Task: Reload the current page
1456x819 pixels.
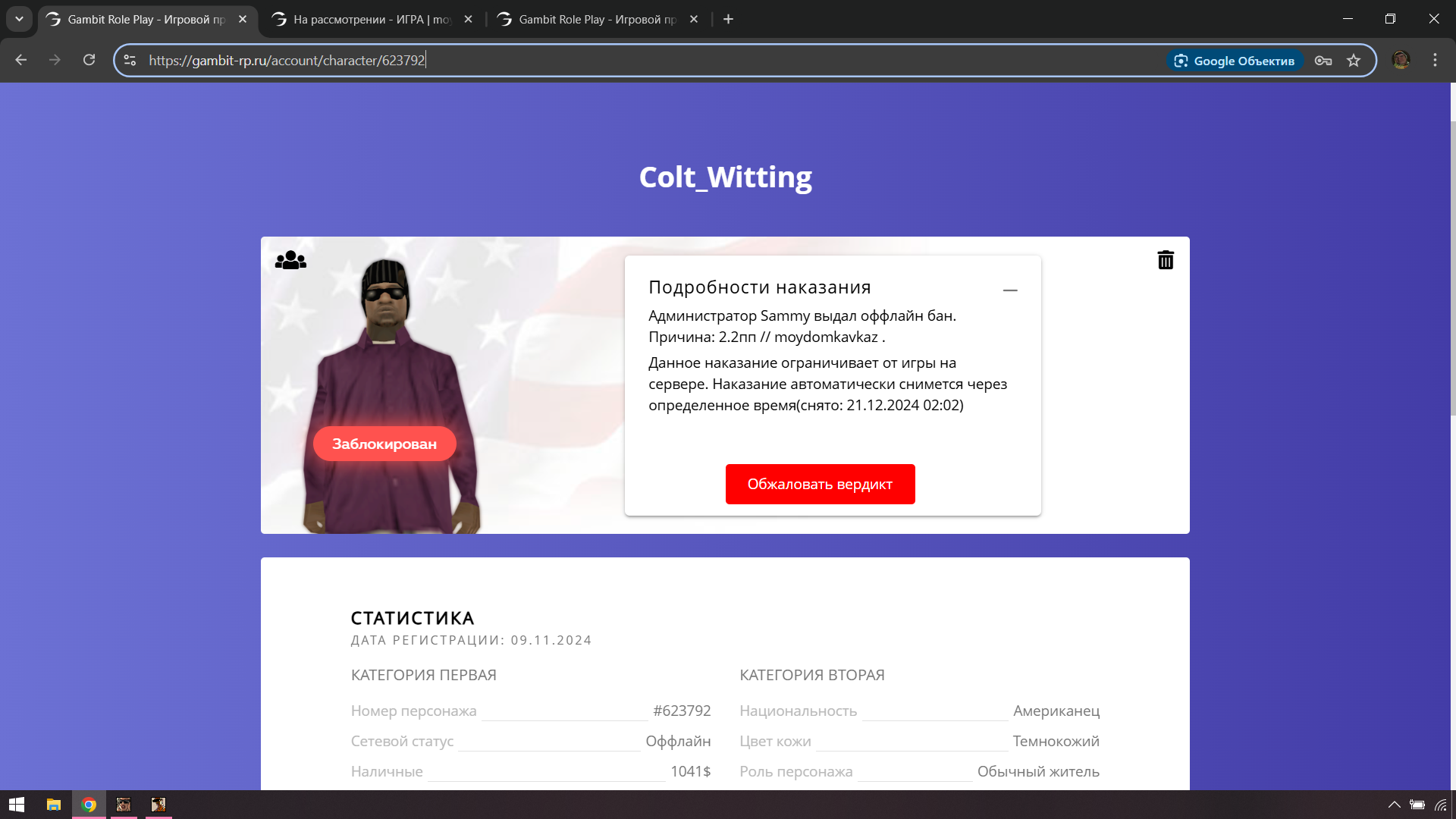Action: point(89,60)
